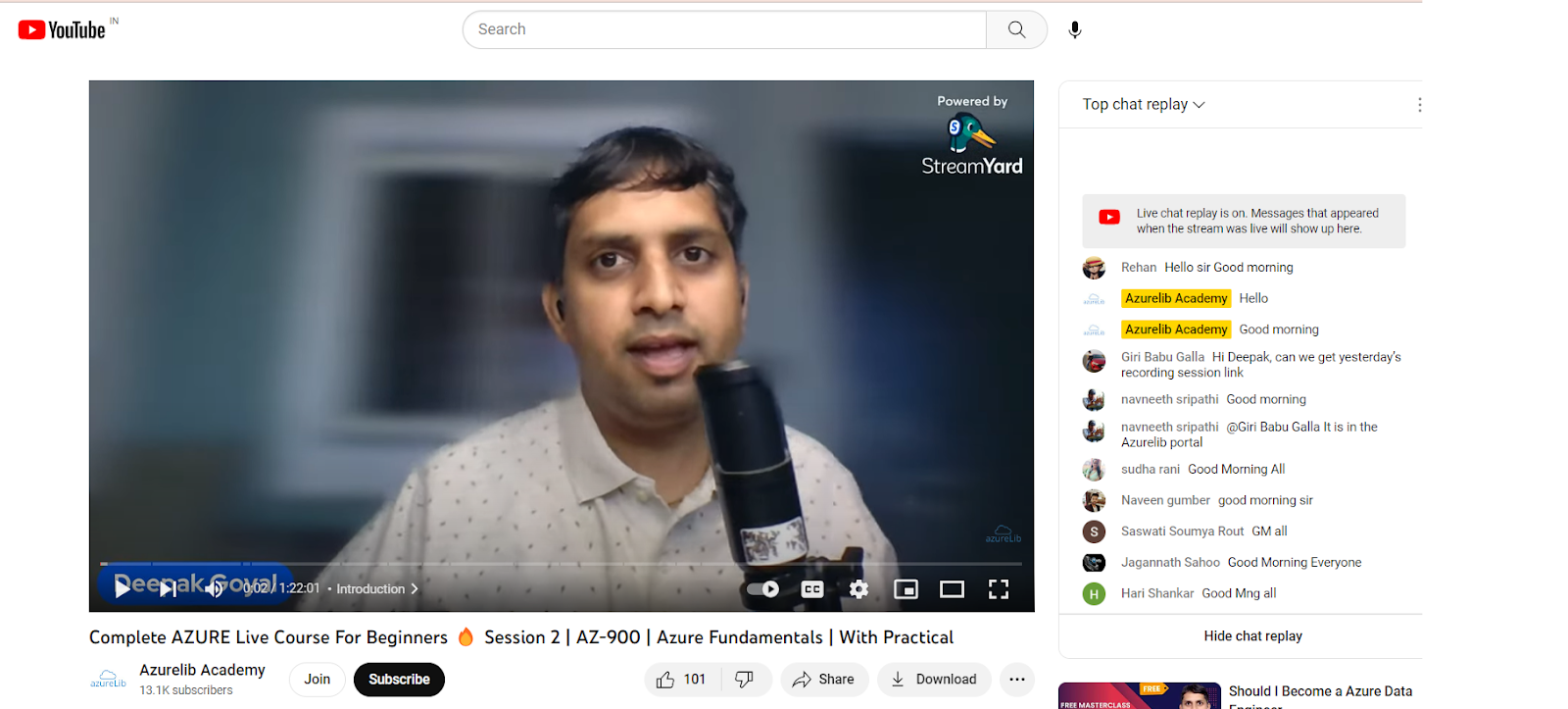This screenshot has width=1568, height=709.
Task: Click Hide chat replay
Action: (x=1252, y=636)
